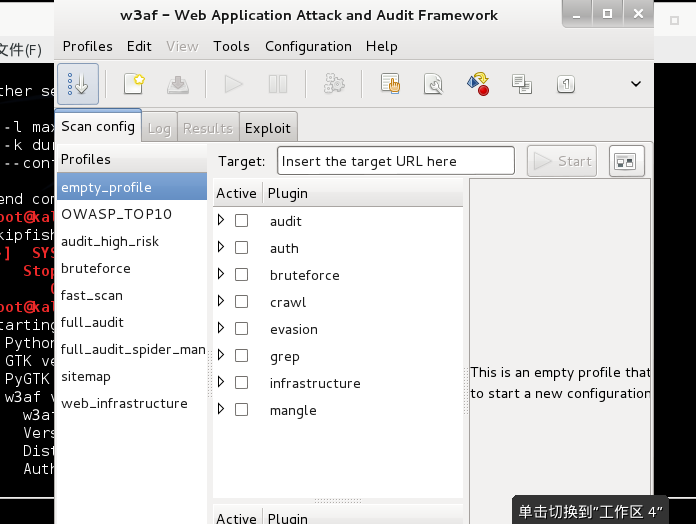
Task: Click the Start scan button
Action: pyautogui.click(x=562, y=162)
